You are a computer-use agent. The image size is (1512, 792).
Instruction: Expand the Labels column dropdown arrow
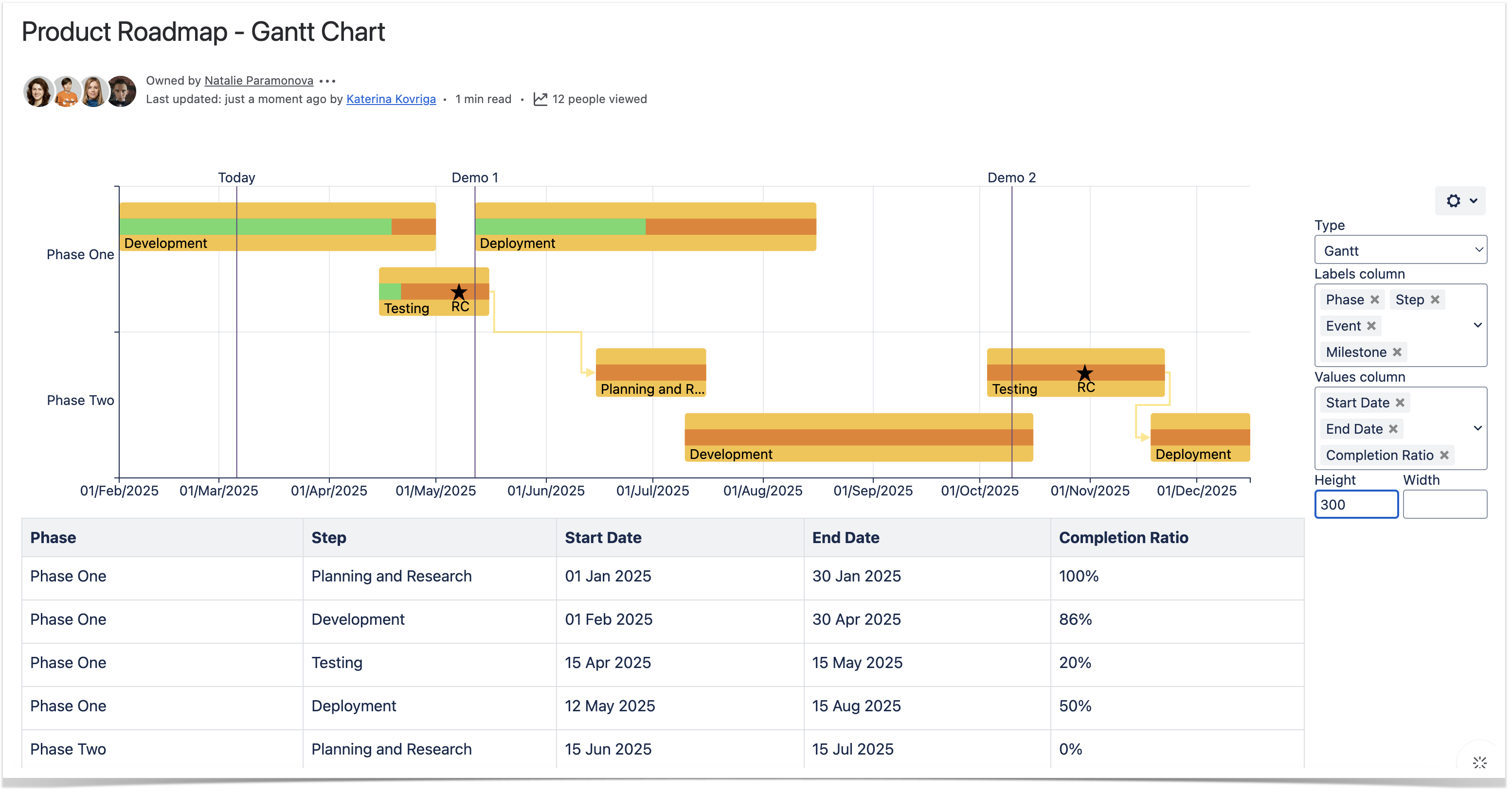[1477, 326]
